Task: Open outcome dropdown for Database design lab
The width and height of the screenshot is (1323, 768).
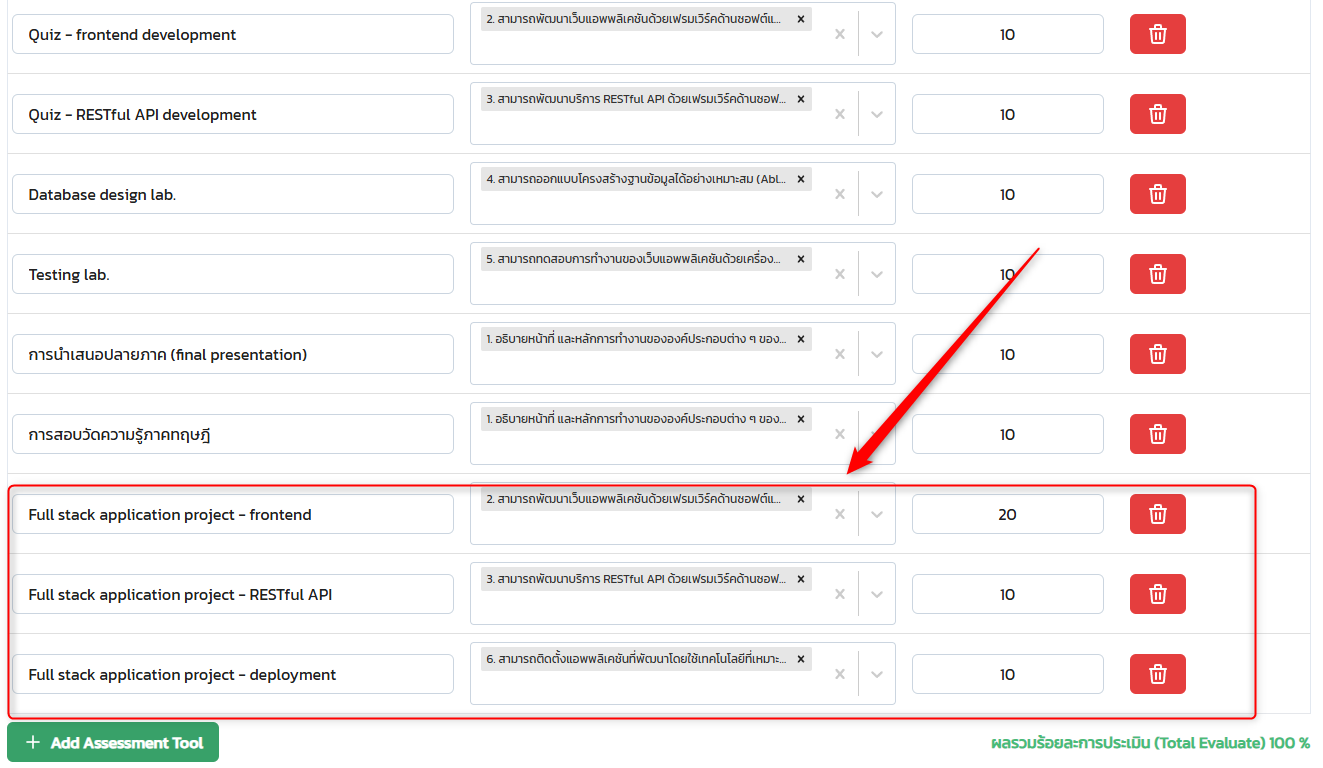Action: (877, 195)
